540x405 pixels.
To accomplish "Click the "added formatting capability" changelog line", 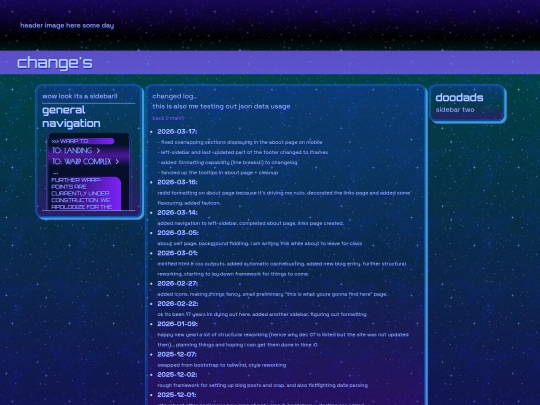I will click(227, 162).
